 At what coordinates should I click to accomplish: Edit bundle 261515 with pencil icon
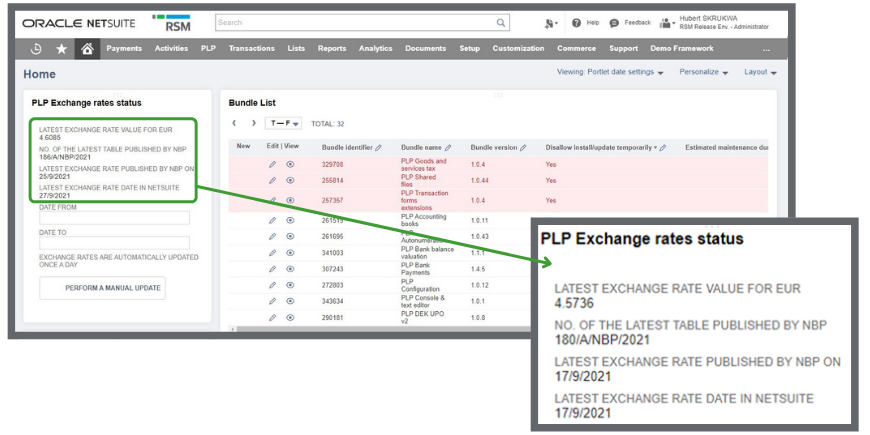pos(272,220)
